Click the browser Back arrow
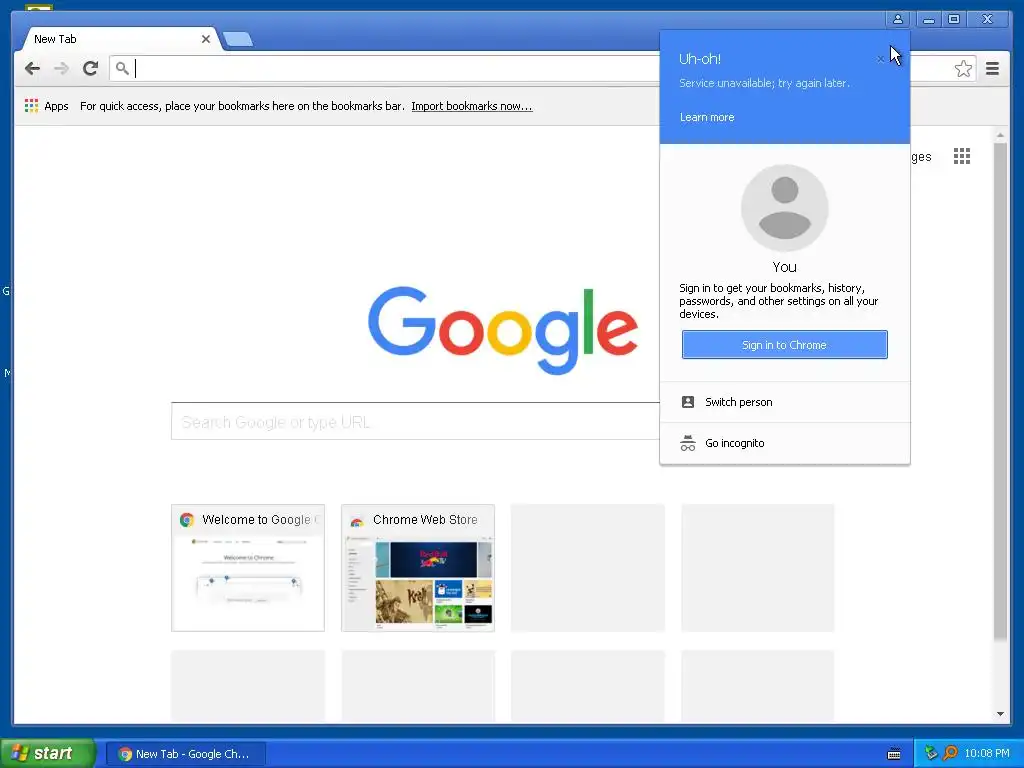1024x768 pixels. (32, 69)
